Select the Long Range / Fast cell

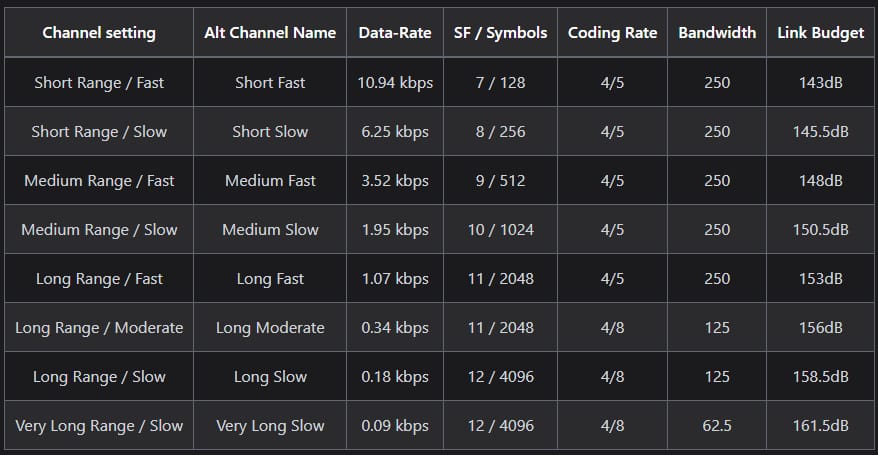click(x=99, y=279)
